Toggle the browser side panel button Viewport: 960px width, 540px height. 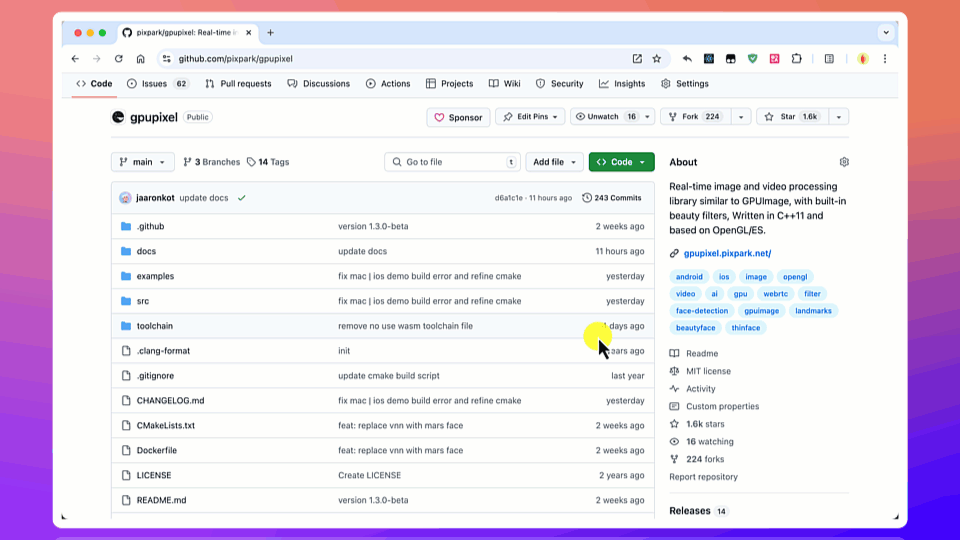pyautogui.click(x=829, y=59)
